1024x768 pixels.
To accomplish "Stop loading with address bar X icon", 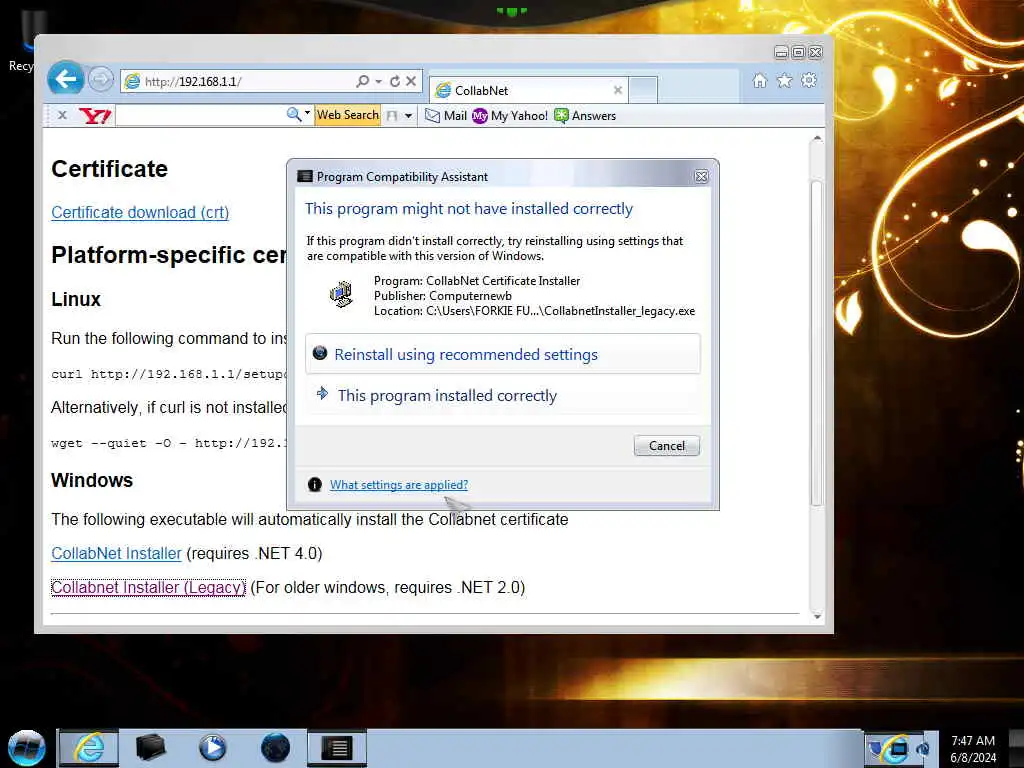I will click(x=411, y=81).
